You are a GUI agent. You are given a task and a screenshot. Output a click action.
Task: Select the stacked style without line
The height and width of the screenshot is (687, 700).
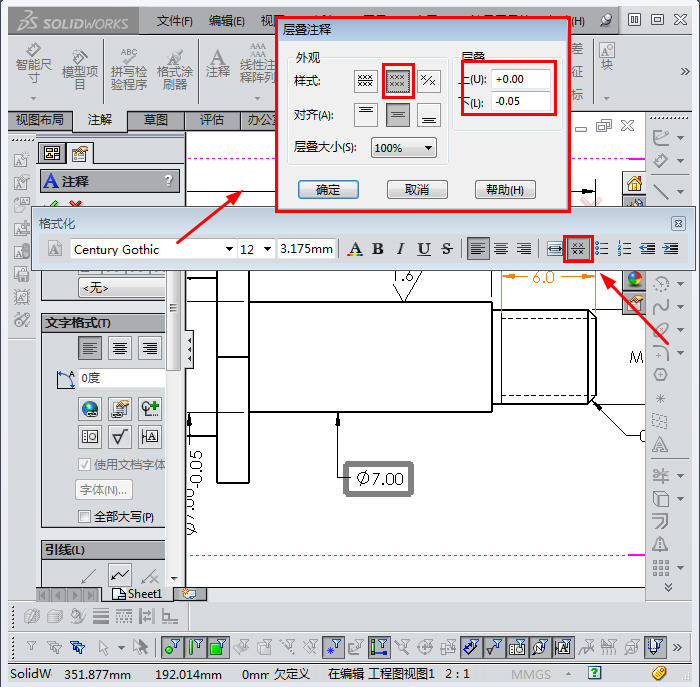tap(398, 81)
